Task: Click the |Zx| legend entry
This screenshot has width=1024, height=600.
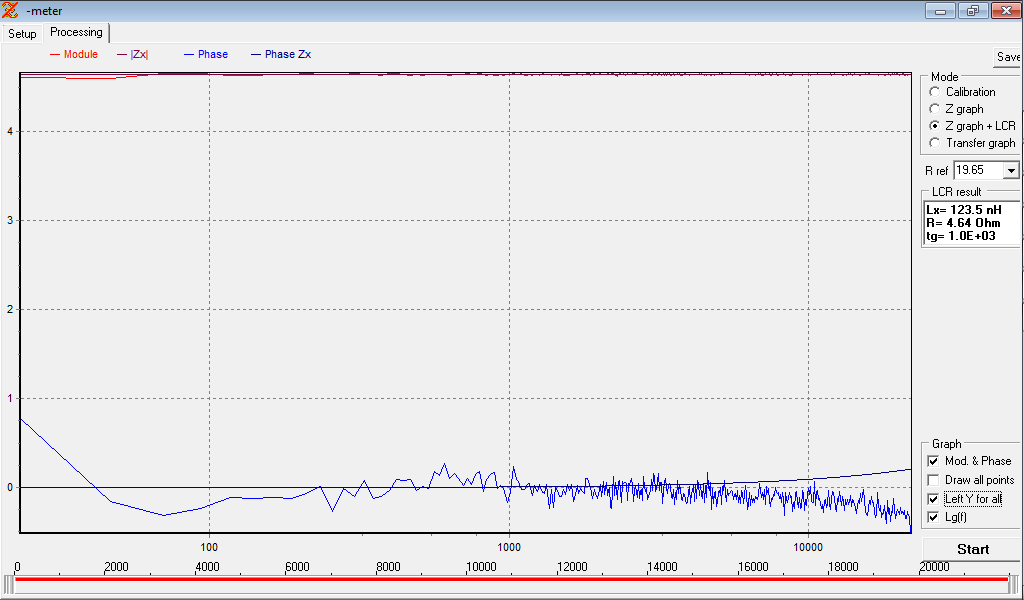Action: coord(133,54)
